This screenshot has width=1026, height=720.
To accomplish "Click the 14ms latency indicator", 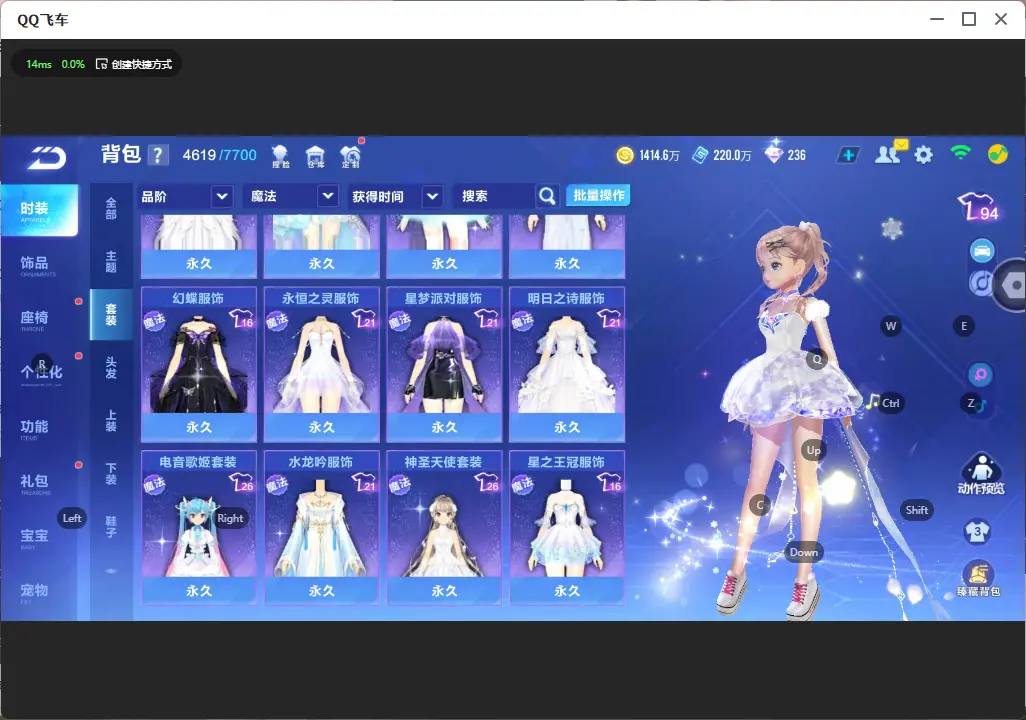I will coord(39,64).
